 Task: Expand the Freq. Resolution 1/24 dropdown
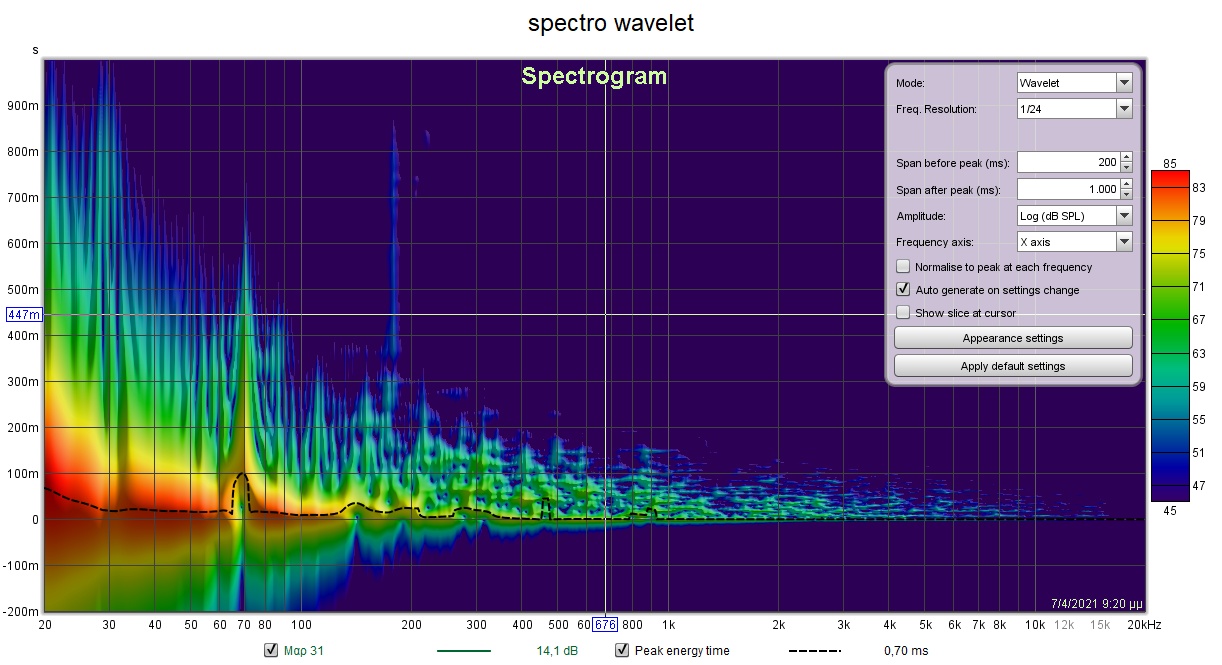point(1074,109)
